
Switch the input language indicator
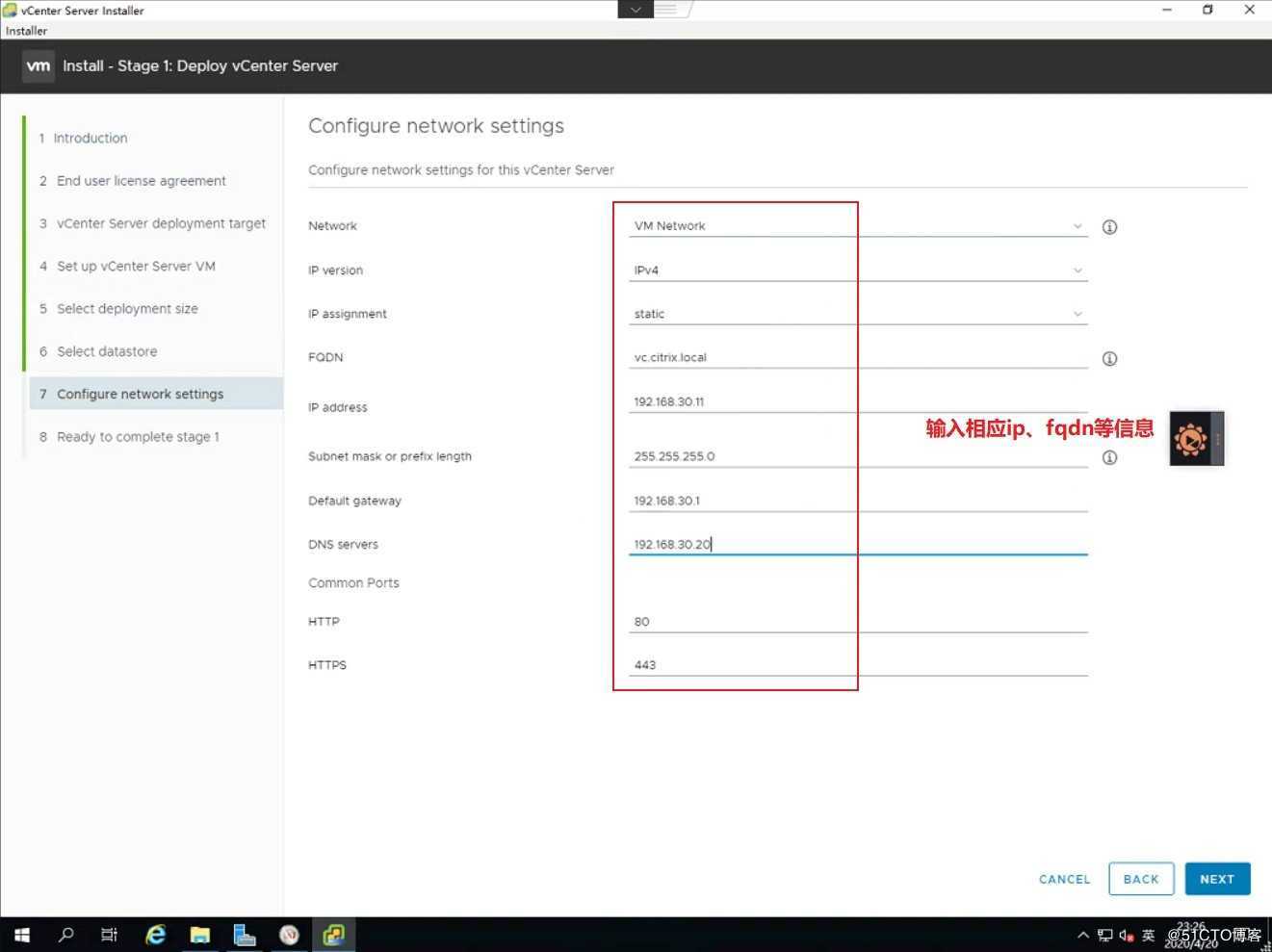coord(1148,935)
